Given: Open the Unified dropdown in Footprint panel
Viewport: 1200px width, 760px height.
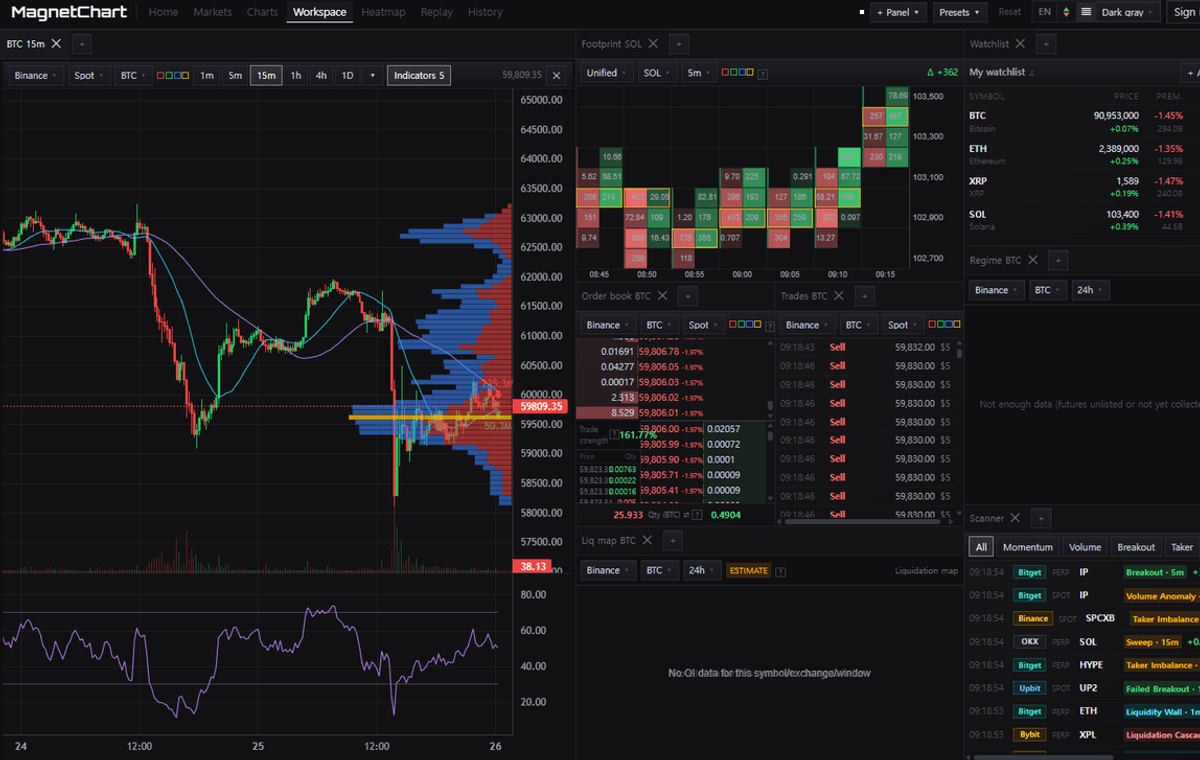Looking at the screenshot, I should pyautogui.click(x=607, y=73).
